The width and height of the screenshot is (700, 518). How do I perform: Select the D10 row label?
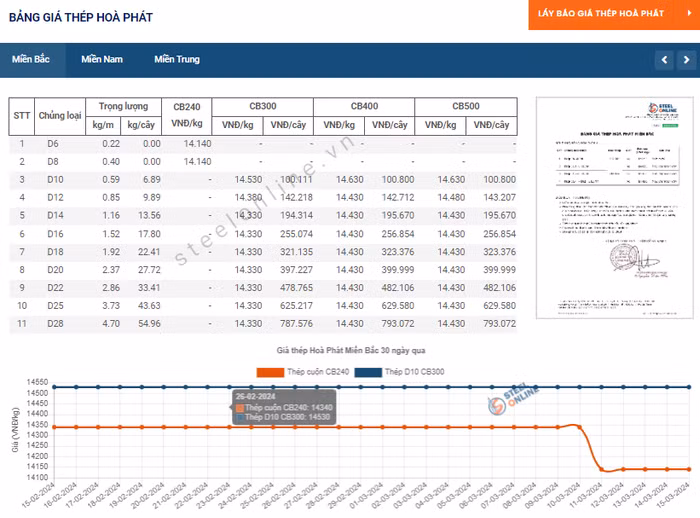[x=55, y=180]
